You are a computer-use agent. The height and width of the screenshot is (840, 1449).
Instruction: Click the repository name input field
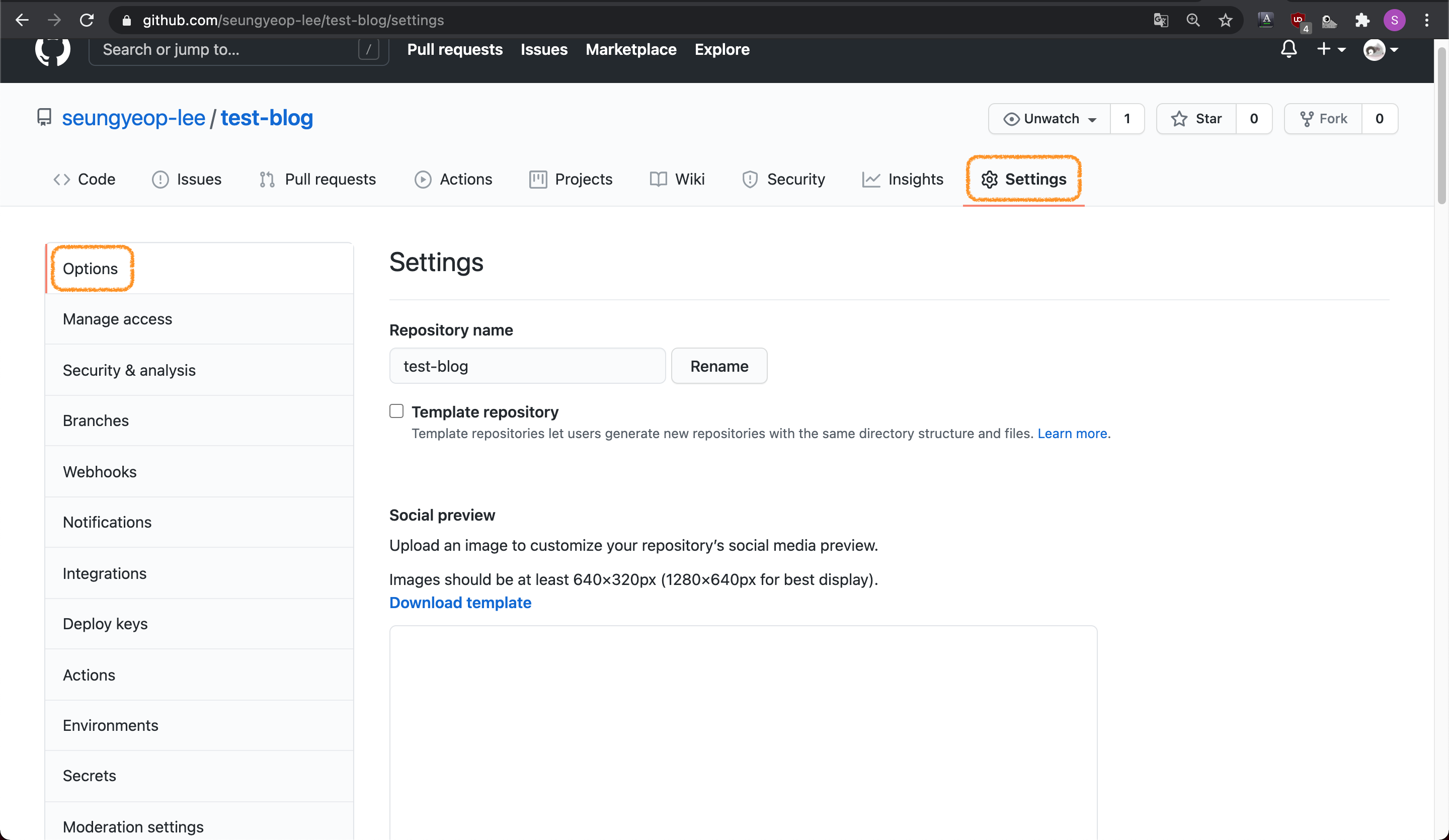[x=527, y=366]
